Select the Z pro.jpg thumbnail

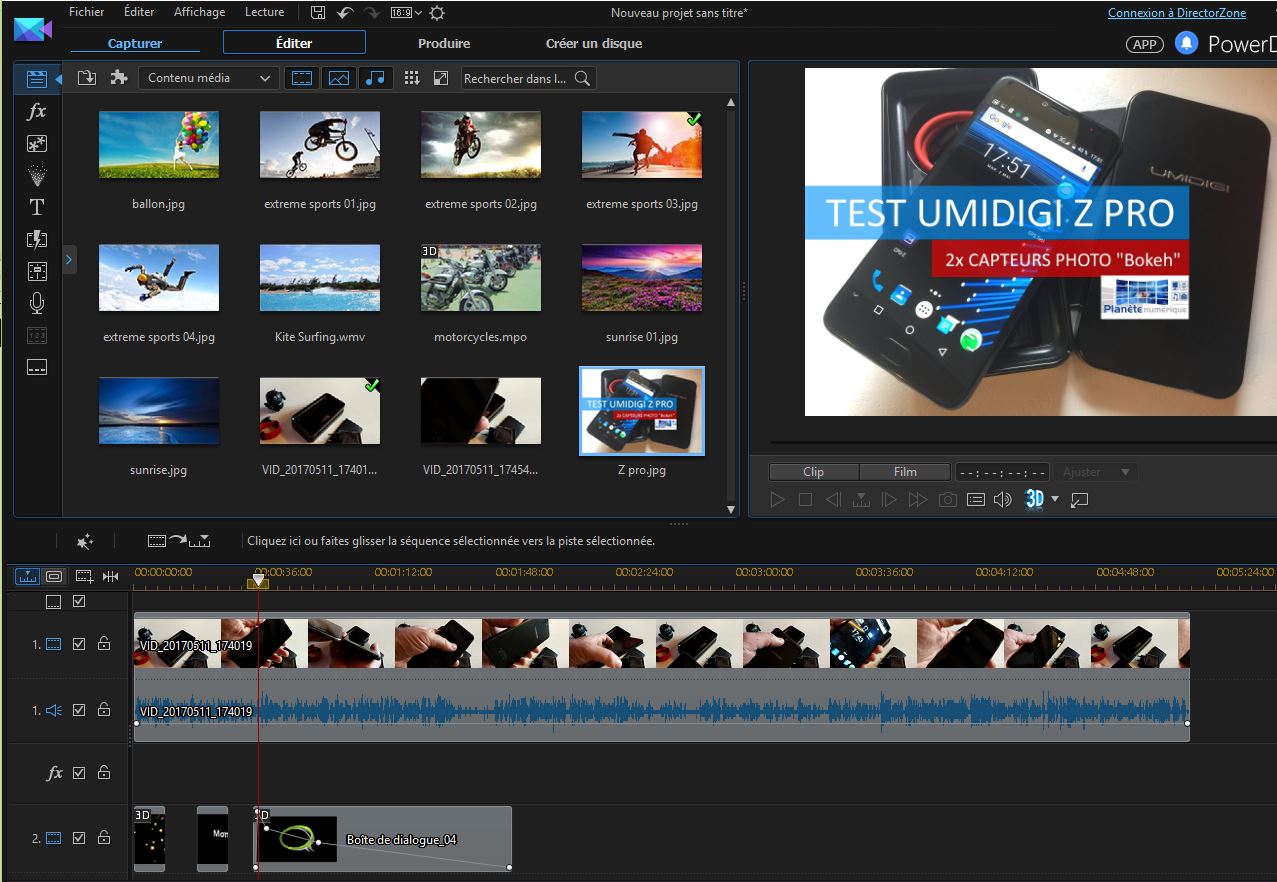click(x=642, y=411)
